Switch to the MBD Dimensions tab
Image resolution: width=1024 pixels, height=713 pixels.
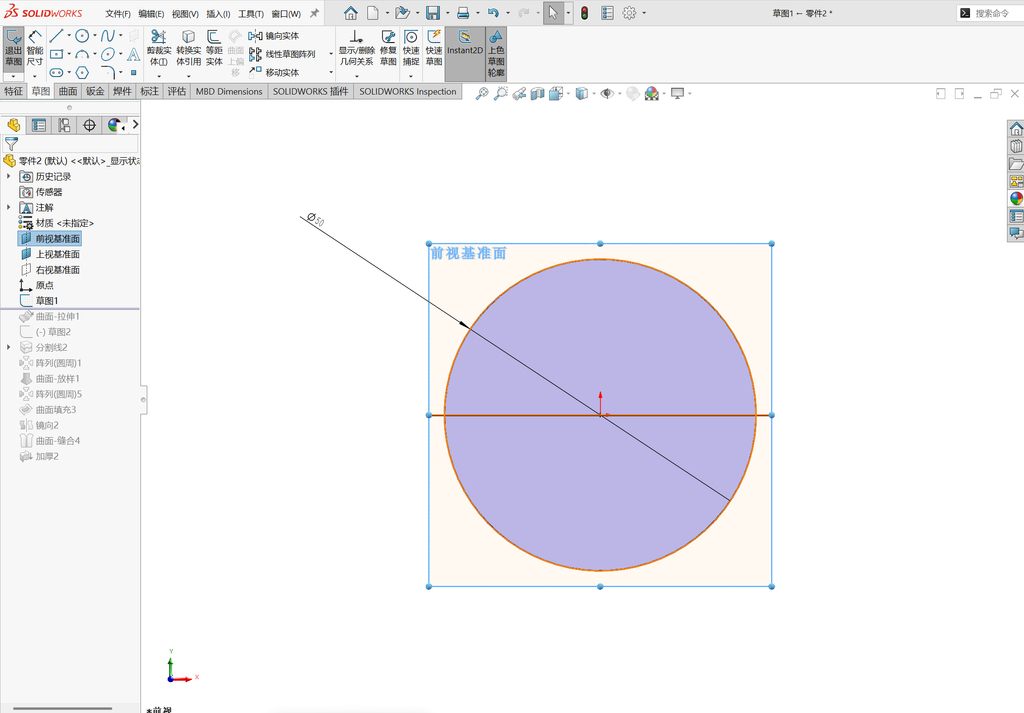click(229, 91)
